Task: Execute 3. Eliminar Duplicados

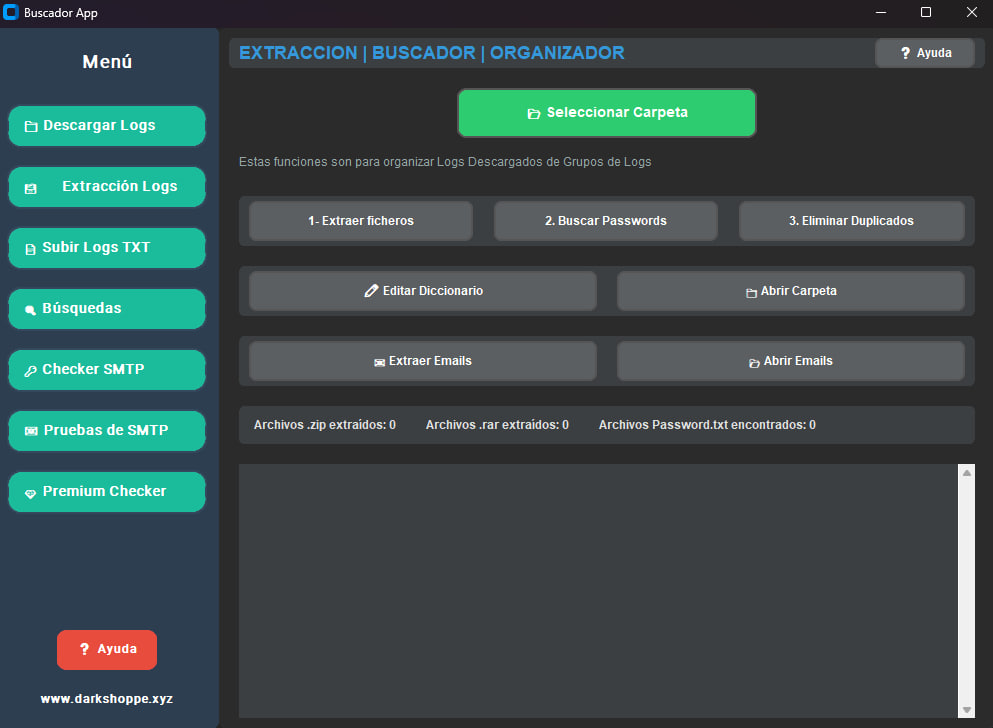Action: [x=851, y=220]
